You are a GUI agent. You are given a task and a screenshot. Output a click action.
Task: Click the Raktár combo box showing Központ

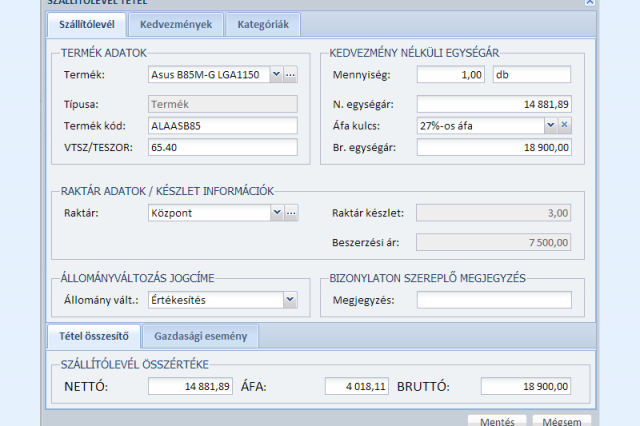point(209,213)
